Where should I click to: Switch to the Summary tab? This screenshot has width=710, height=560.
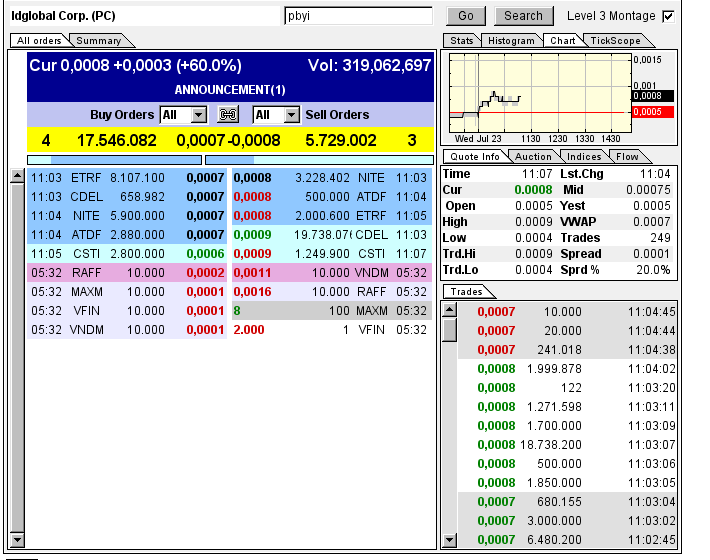click(x=98, y=40)
